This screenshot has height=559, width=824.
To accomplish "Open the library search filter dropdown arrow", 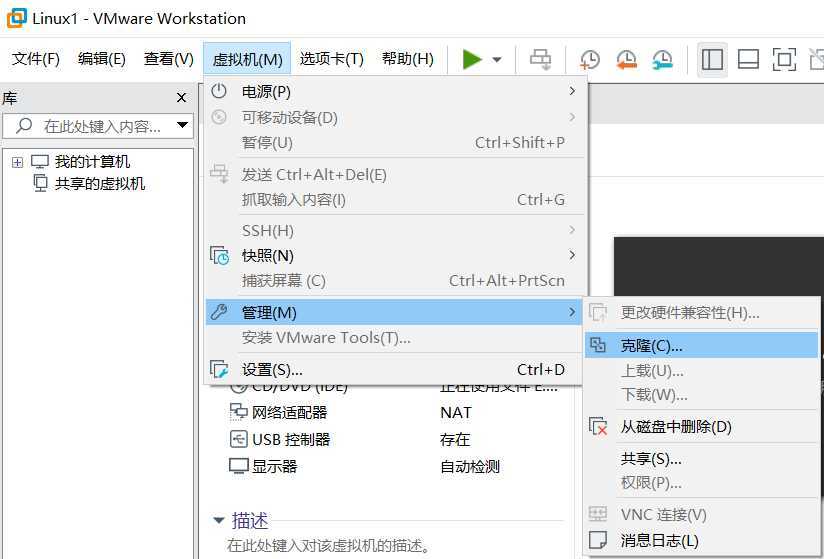I will point(182,126).
